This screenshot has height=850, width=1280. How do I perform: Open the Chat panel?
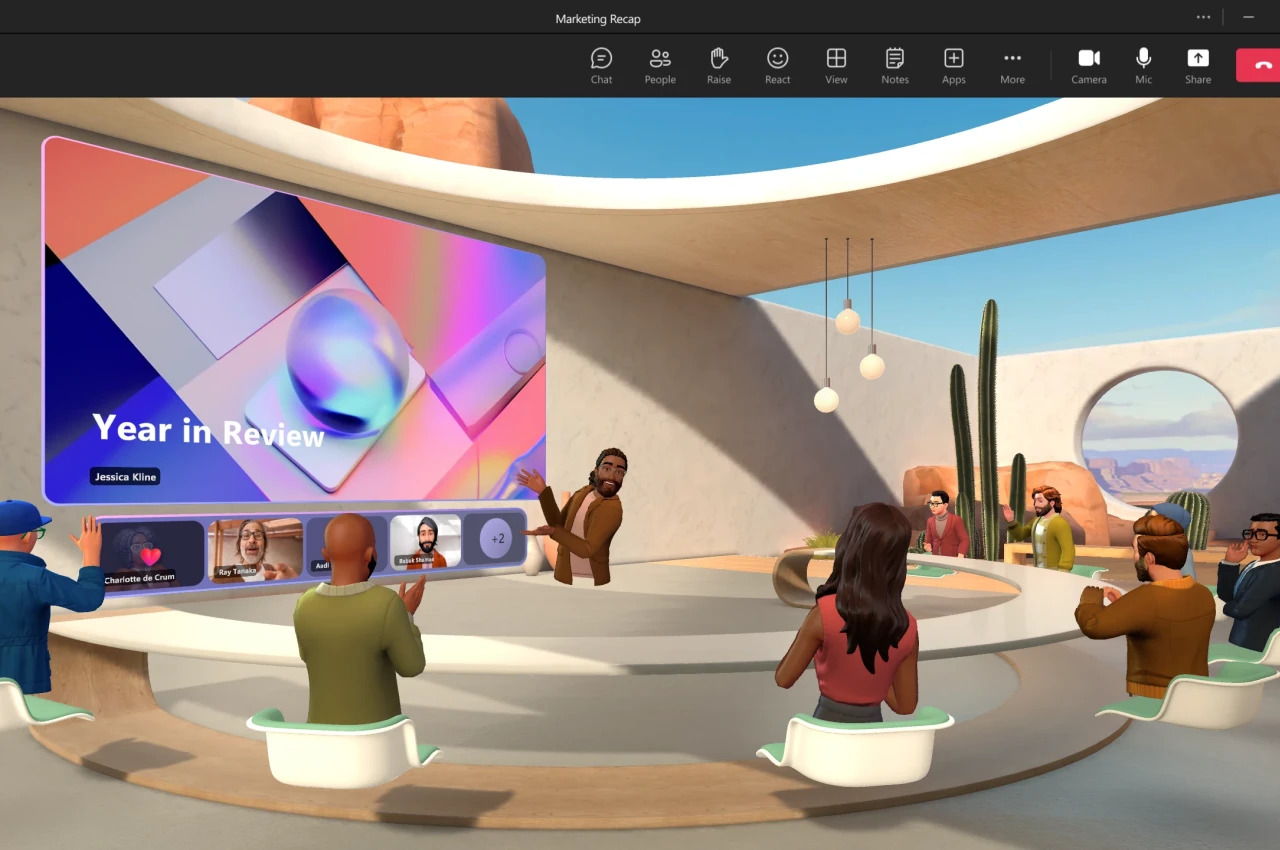pos(601,66)
